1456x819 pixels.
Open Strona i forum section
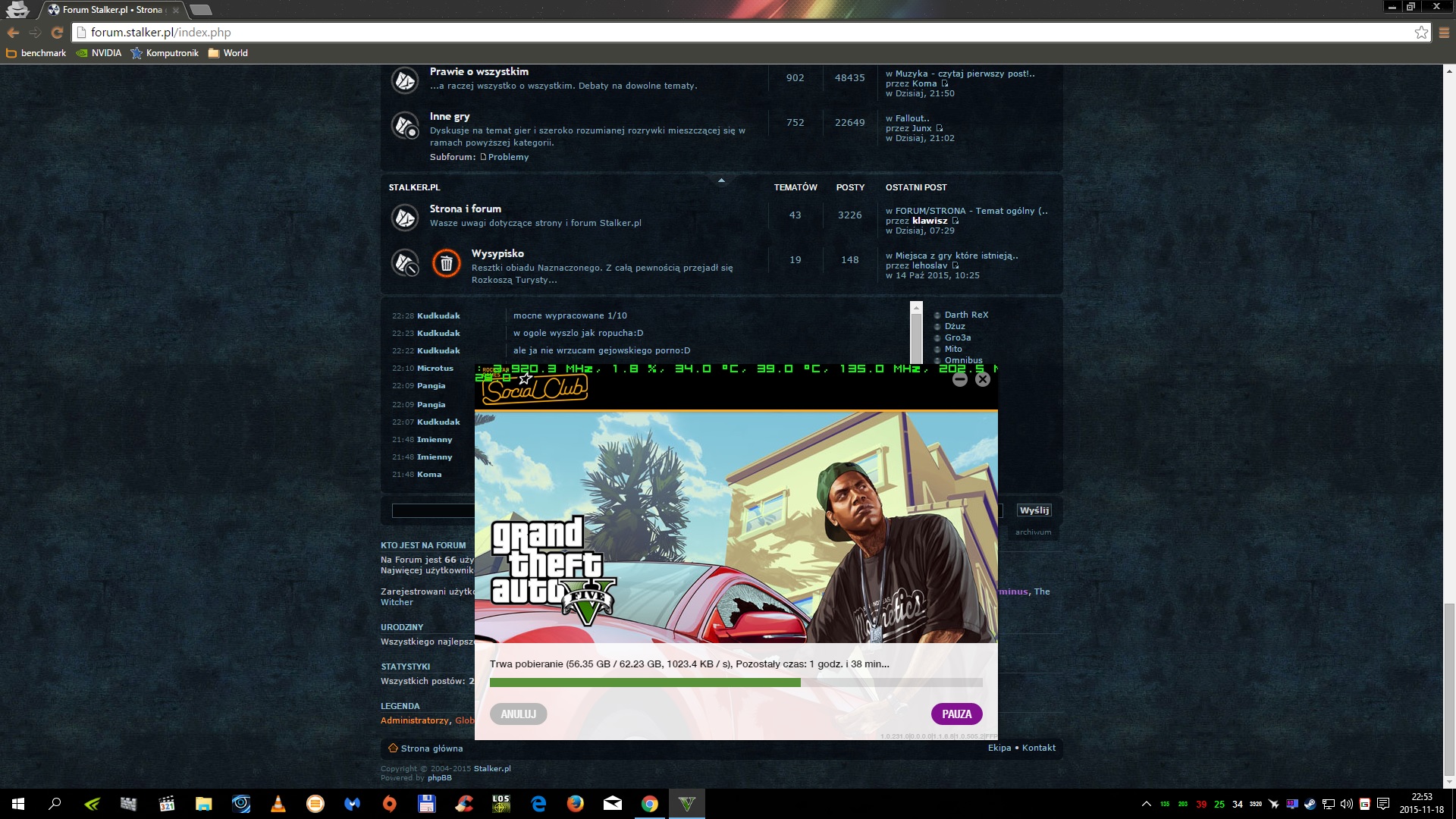point(466,209)
